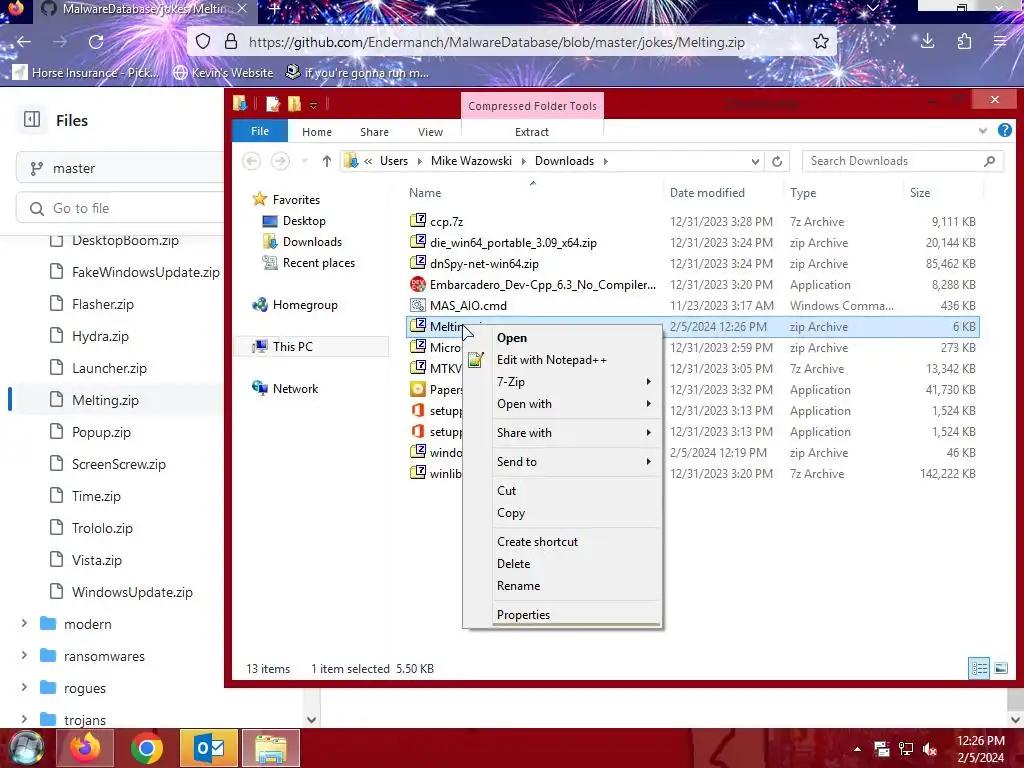This screenshot has width=1024, height=768.
Task: Choose Delete in the context menu
Action: (x=575, y=564)
